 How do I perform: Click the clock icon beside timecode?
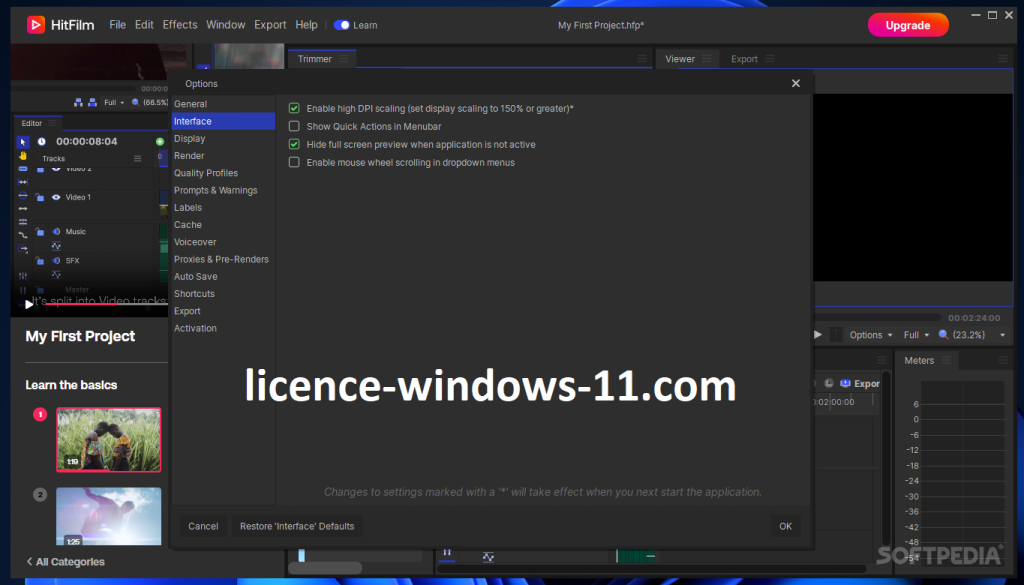coord(41,142)
